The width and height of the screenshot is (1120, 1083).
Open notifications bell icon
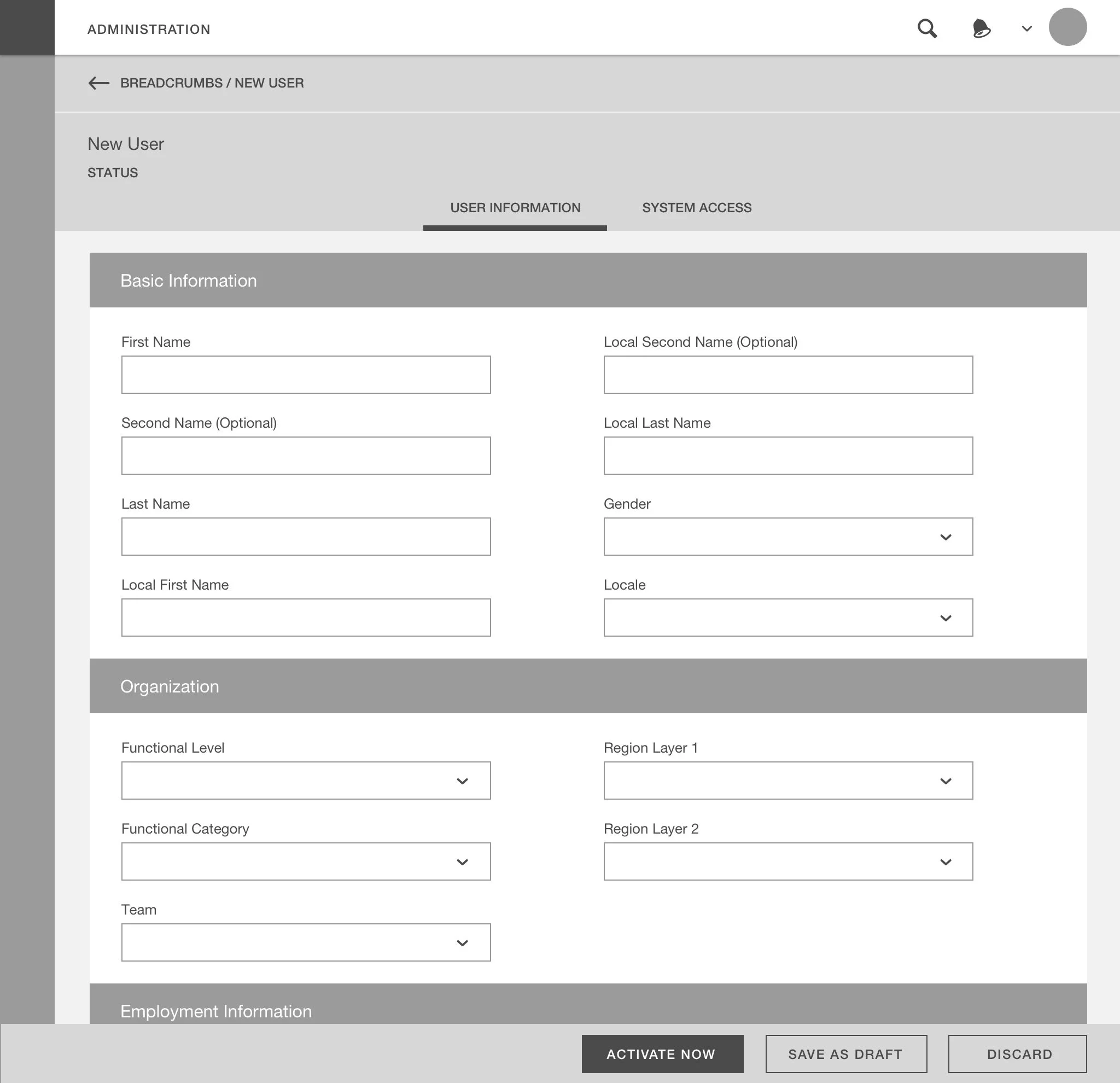981,28
